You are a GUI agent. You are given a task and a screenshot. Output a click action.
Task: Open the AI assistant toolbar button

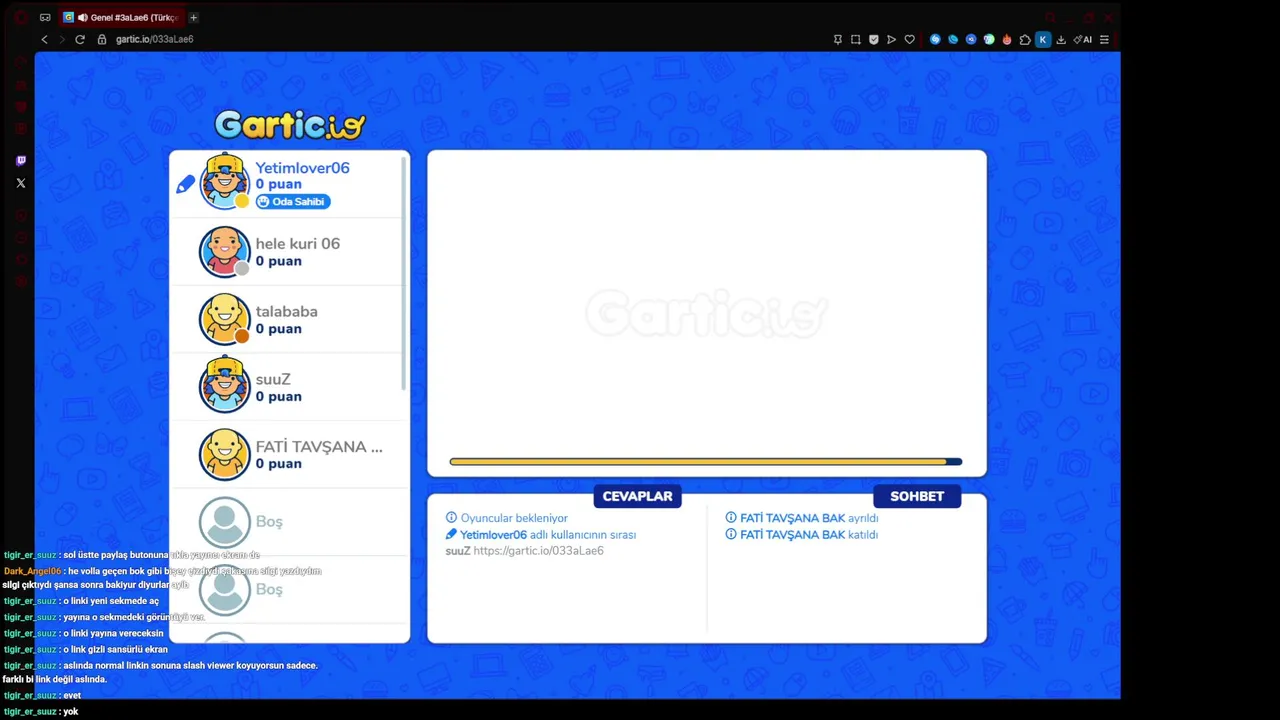(1082, 39)
